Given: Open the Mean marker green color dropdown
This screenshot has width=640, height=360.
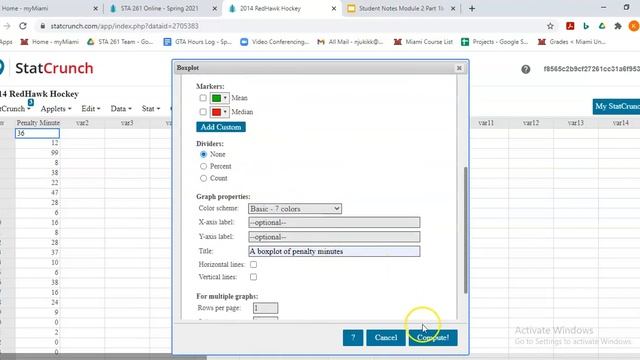Looking at the screenshot, I should tap(220, 98).
